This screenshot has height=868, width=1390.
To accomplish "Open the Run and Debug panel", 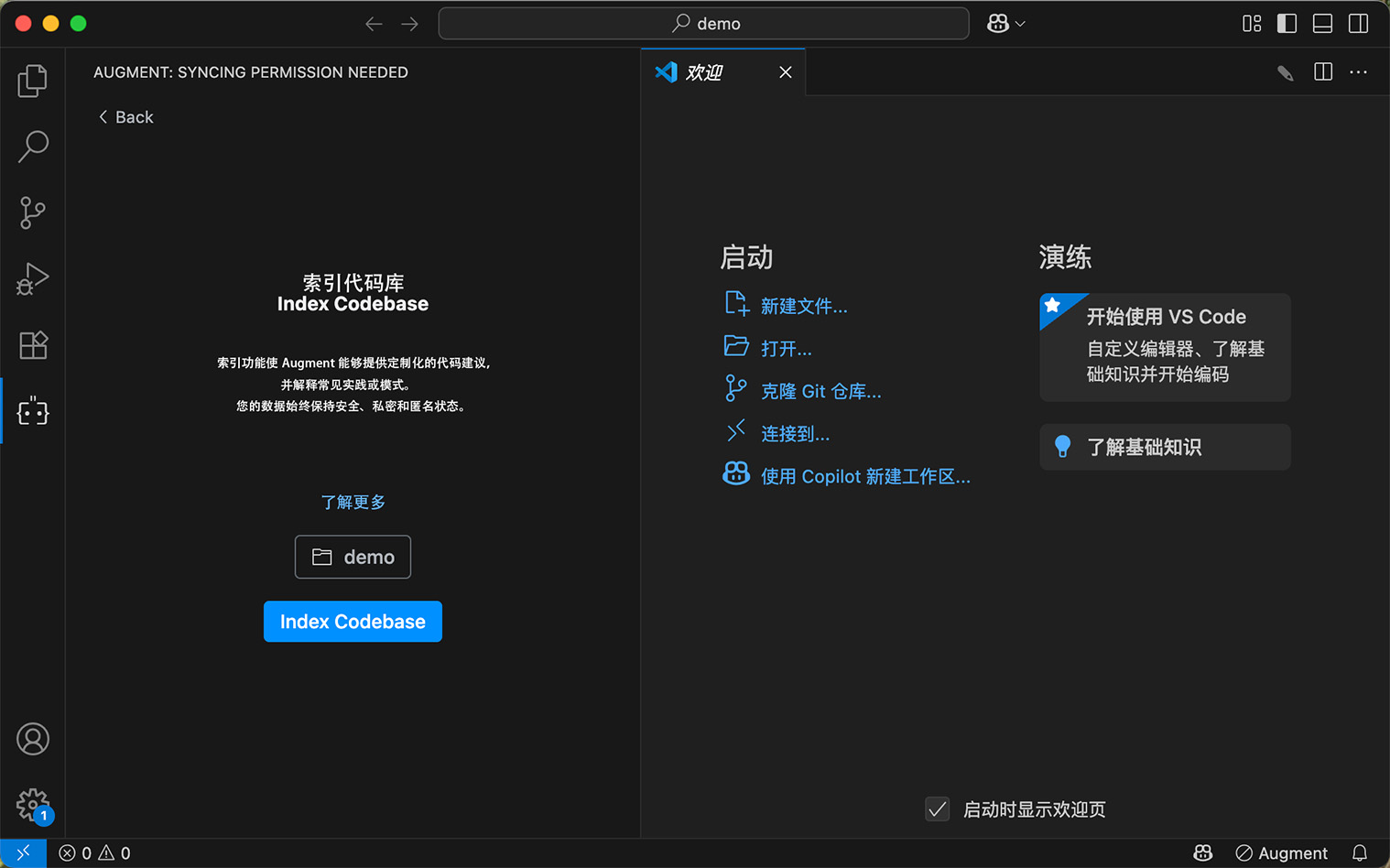I will [33, 278].
